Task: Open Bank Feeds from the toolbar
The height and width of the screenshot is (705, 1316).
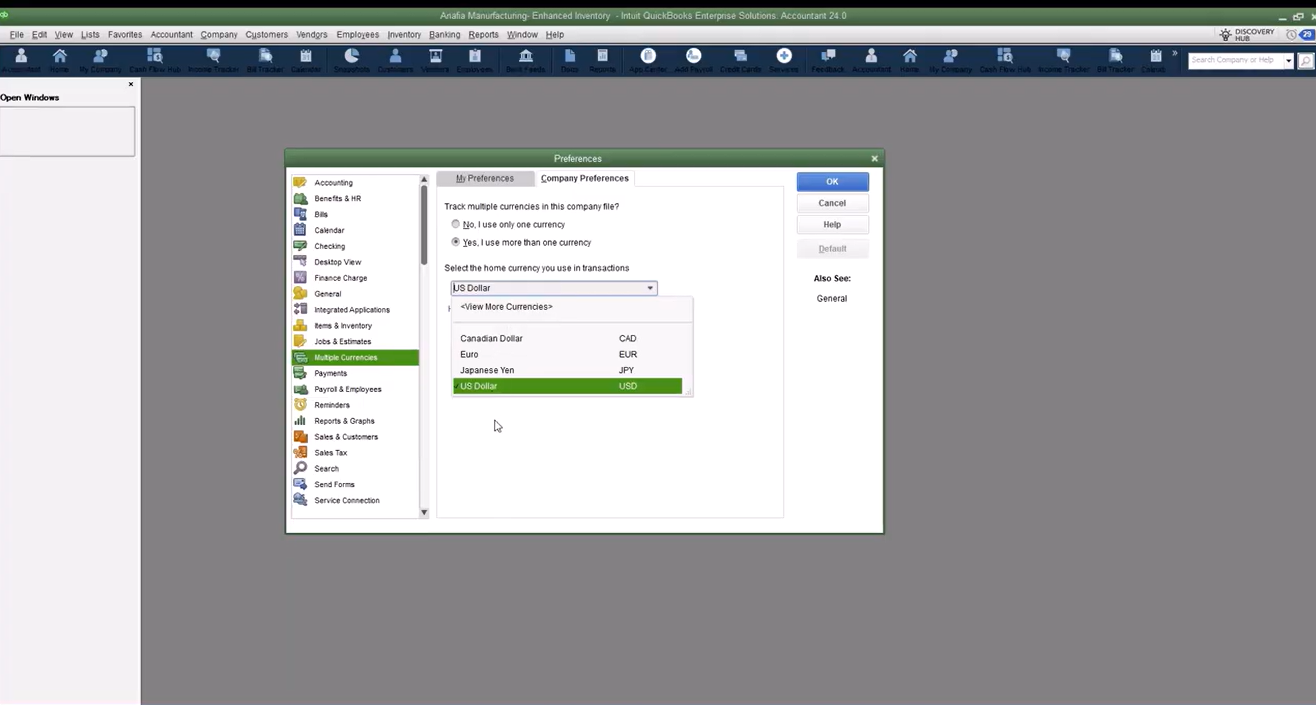Action: coord(525,60)
